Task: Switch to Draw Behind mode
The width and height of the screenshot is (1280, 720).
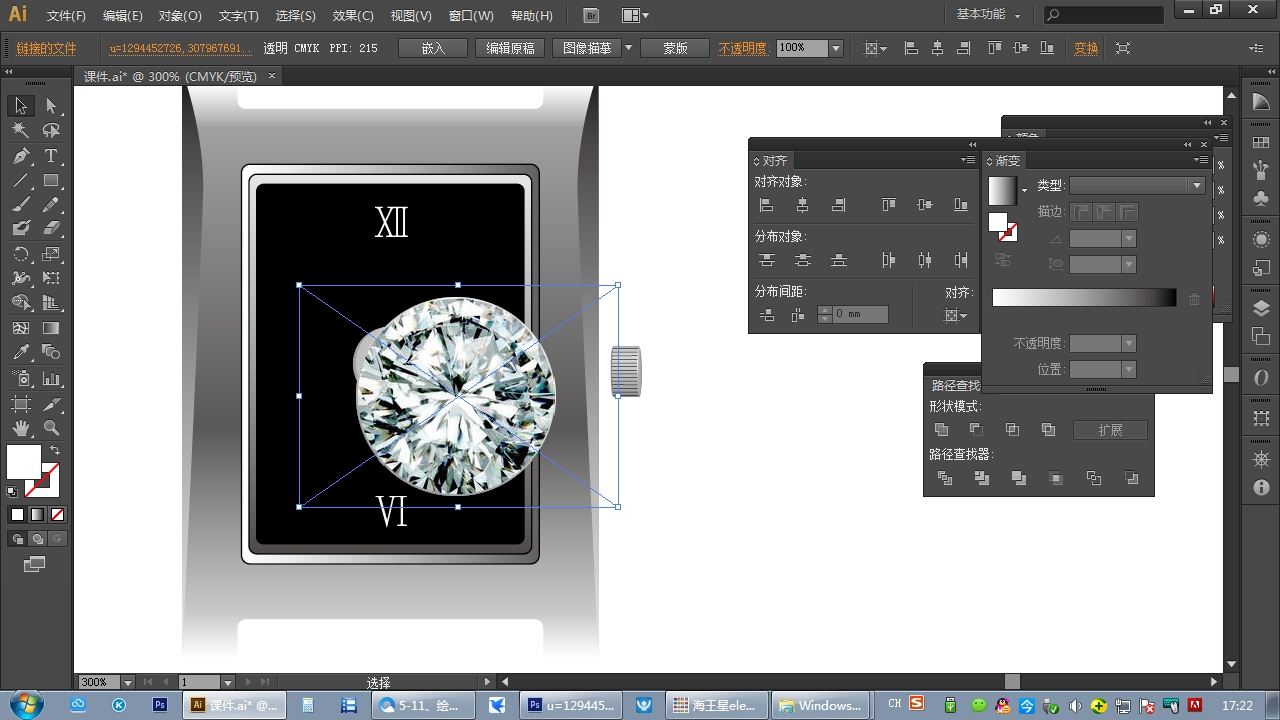Action: pyautogui.click(x=37, y=539)
